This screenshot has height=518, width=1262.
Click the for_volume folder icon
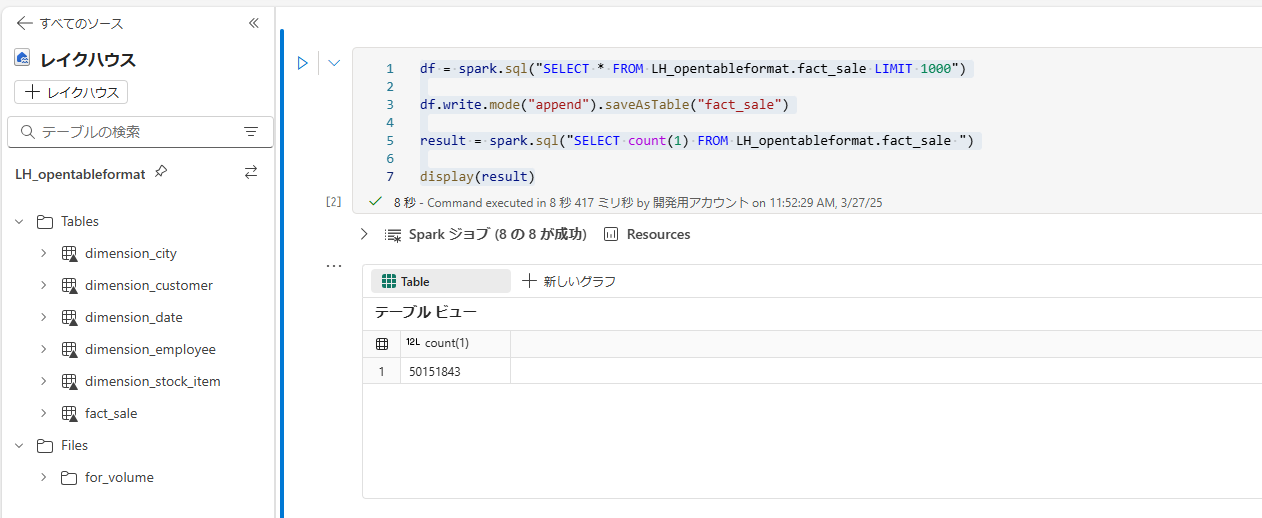(x=69, y=477)
